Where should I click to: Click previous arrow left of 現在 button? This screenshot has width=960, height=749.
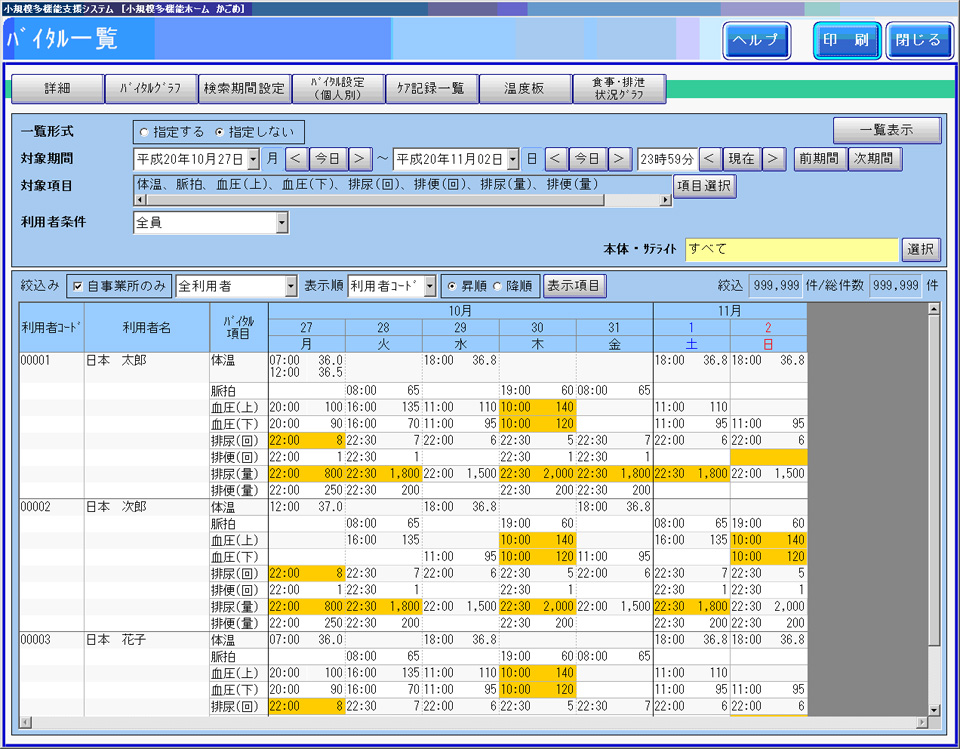coord(709,159)
